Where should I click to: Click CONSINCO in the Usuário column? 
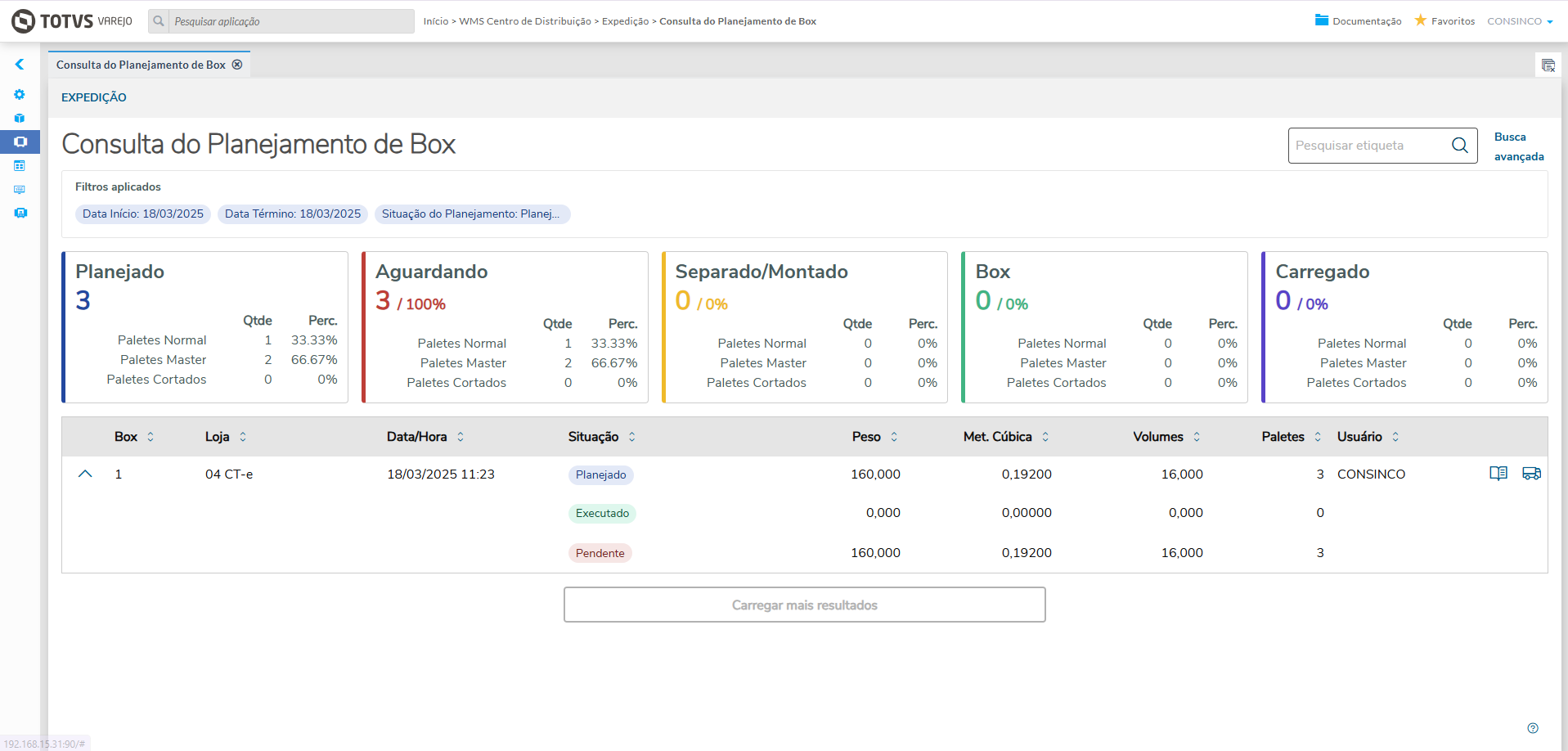pos(1371,474)
